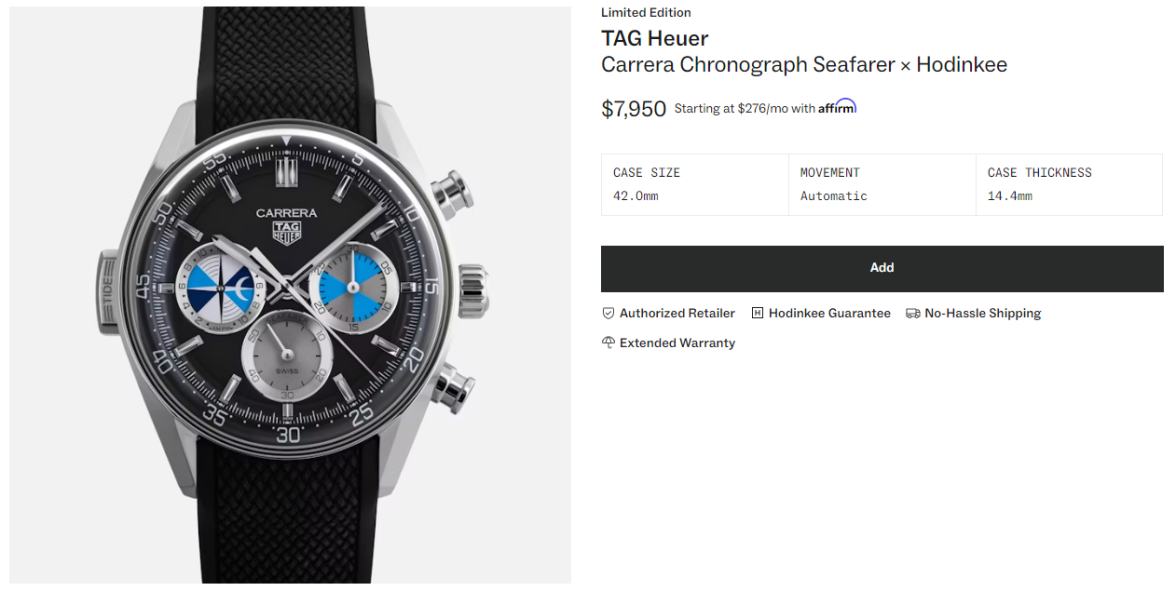The width and height of the screenshot is (1176, 591).
Task: Click the TIDE pusher on the watch image
Action: point(109,296)
